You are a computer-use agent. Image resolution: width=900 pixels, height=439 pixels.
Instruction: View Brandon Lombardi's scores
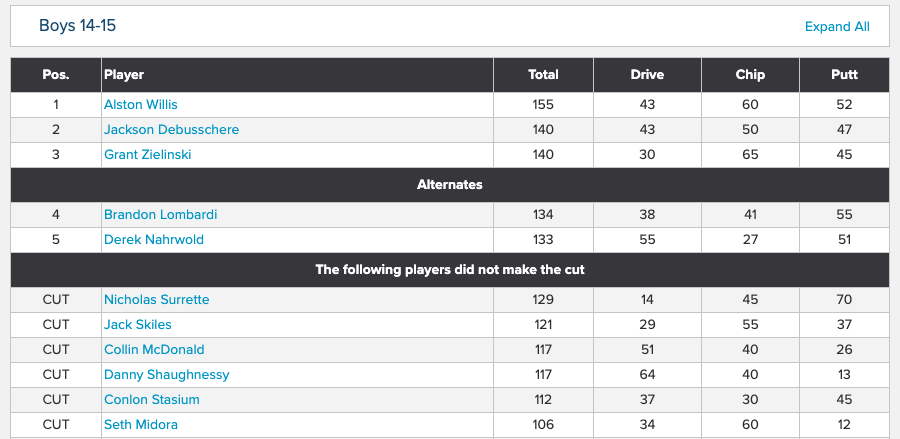[x=160, y=215]
